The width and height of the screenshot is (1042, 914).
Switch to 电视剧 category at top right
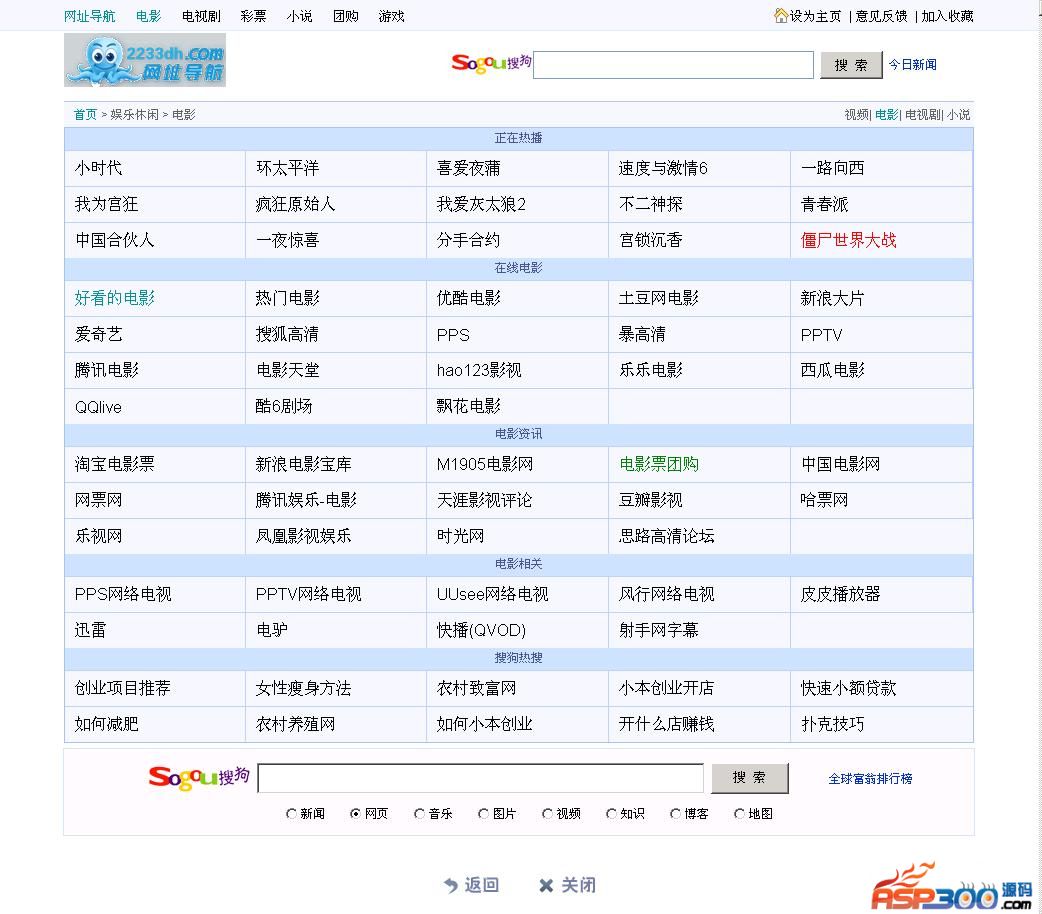click(x=923, y=114)
